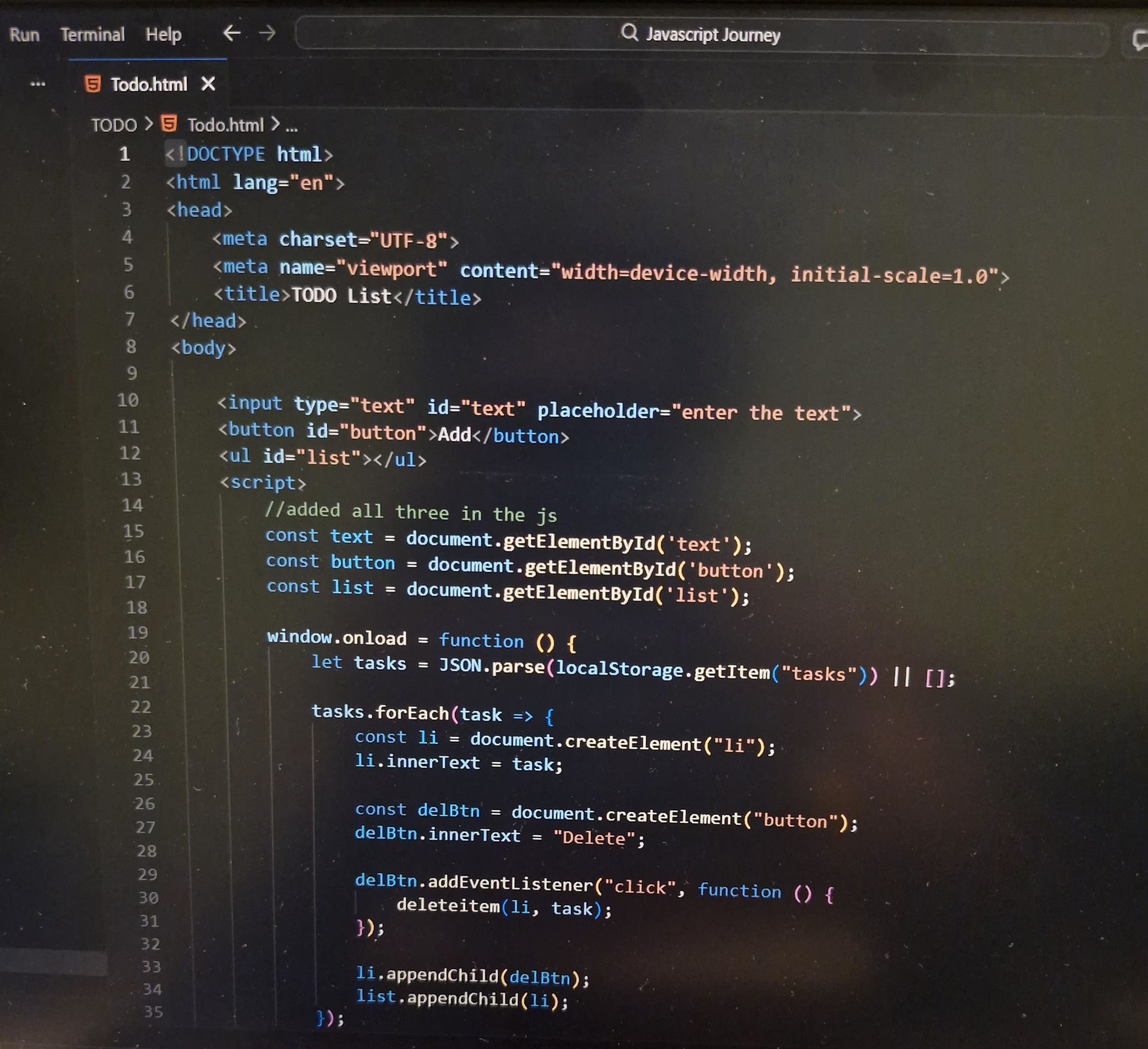This screenshot has height=1049, width=1148.
Task: Open the three-dots views overflow menu
Action: click(38, 83)
